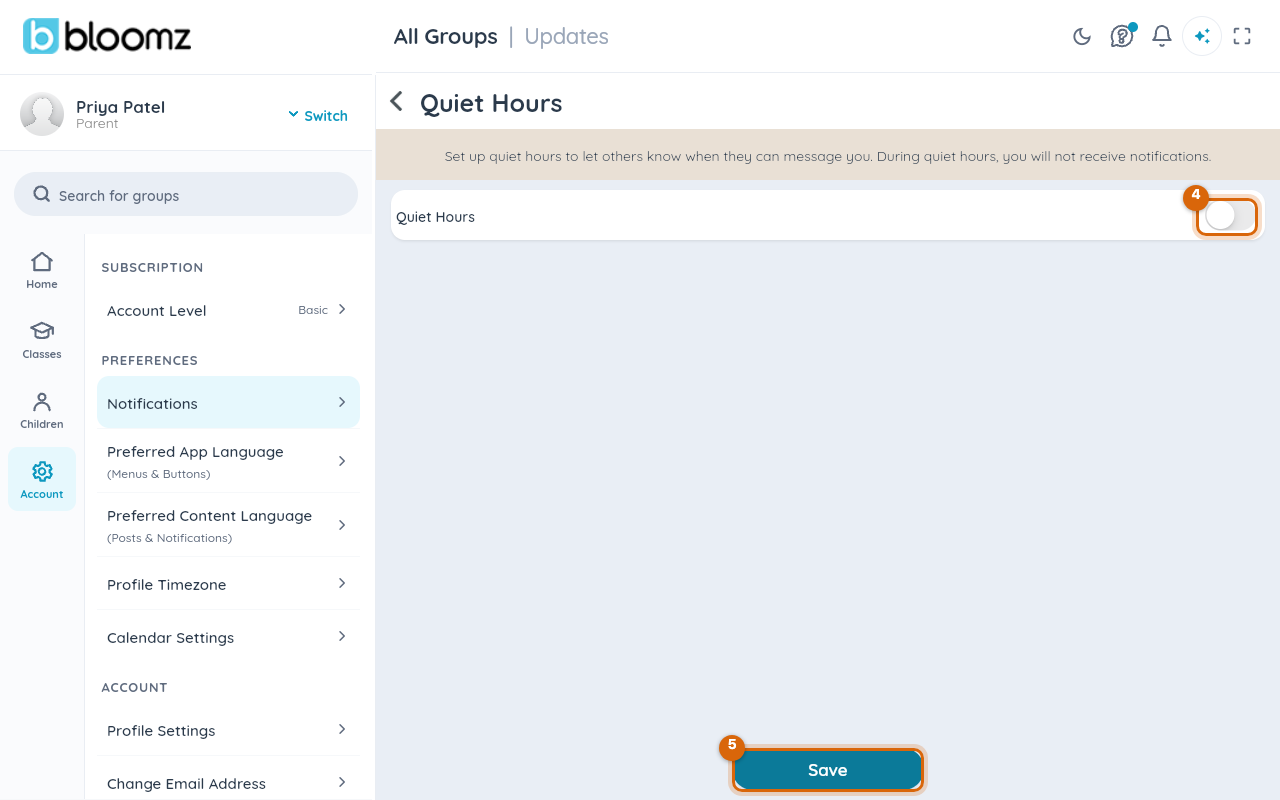Click Priya Patel profile avatar
The width and height of the screenshot is (1280, 800).
click(x=42, y=114)
